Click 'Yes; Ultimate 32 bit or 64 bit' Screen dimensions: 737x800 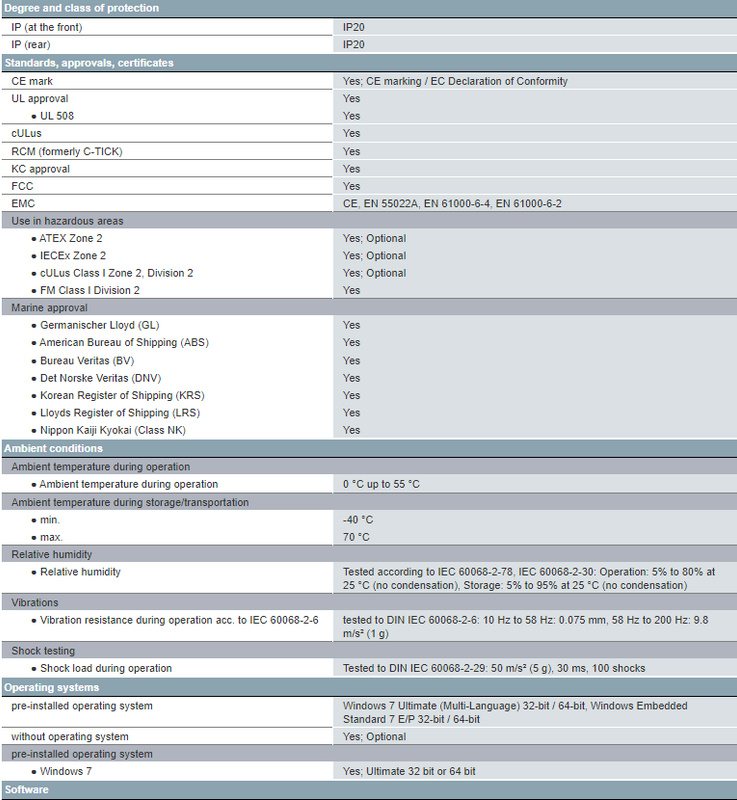coord(409,771)
